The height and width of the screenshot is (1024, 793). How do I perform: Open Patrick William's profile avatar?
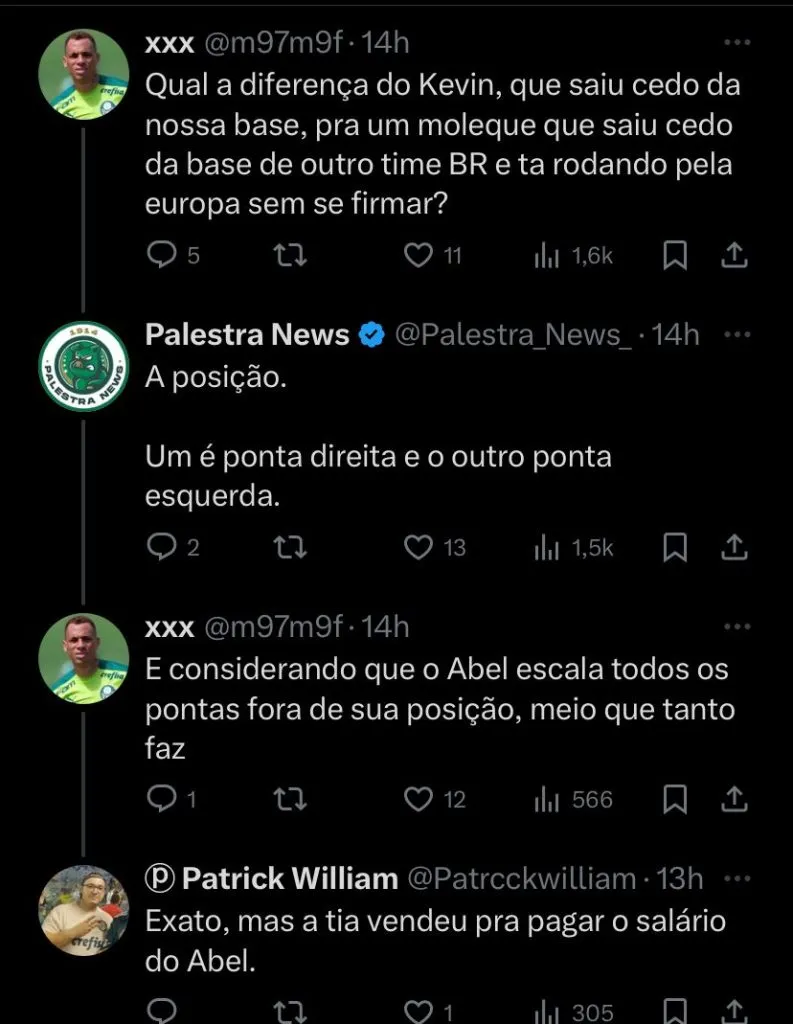(83, 910)
